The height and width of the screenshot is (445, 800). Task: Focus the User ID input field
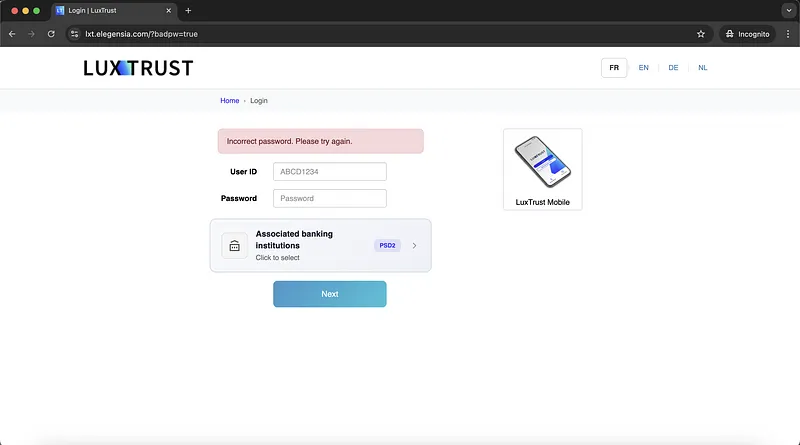point(330,171)
